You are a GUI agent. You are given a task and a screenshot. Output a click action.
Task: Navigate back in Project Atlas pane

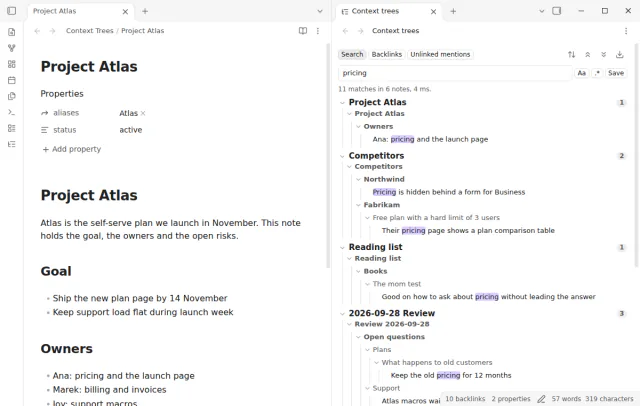click(37, 31)
